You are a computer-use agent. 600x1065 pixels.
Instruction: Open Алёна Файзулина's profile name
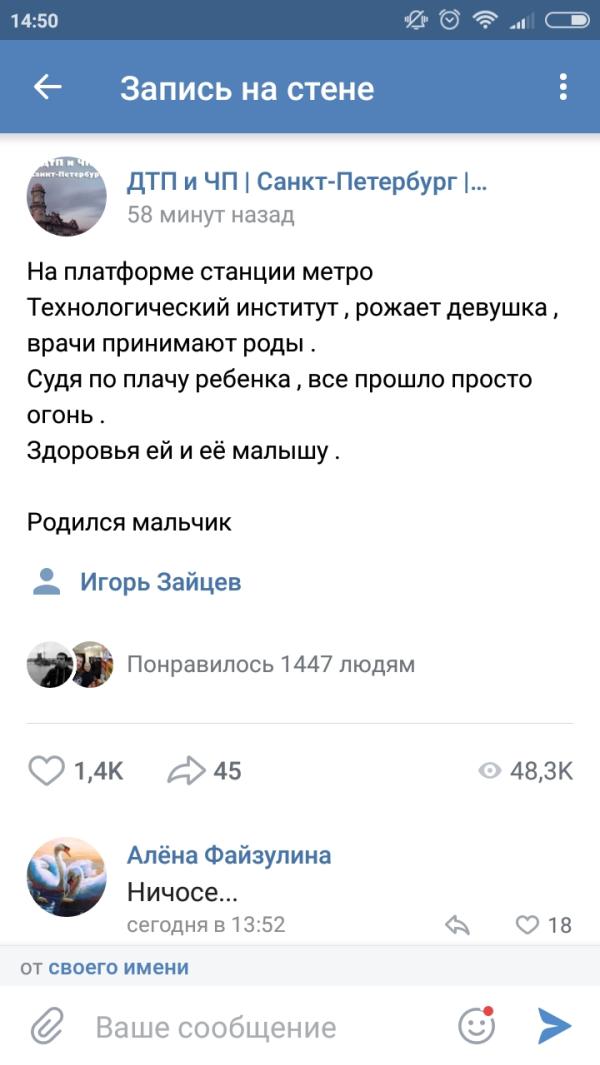(x=229, y=855)
